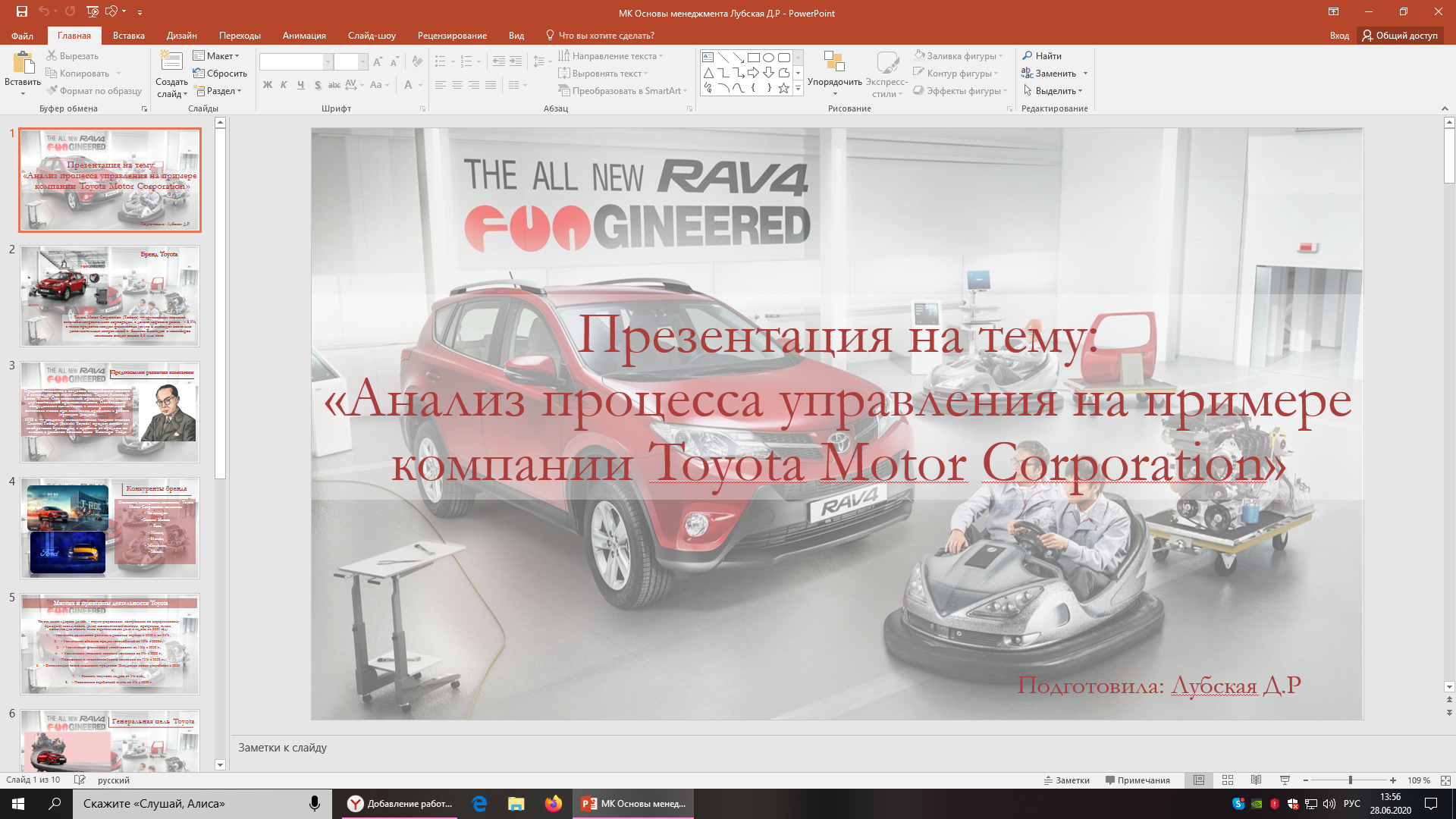Click Общий доступ (Share) button
The width and height of the screenshot is (1456, 819).
click(x=1400, y=36)
